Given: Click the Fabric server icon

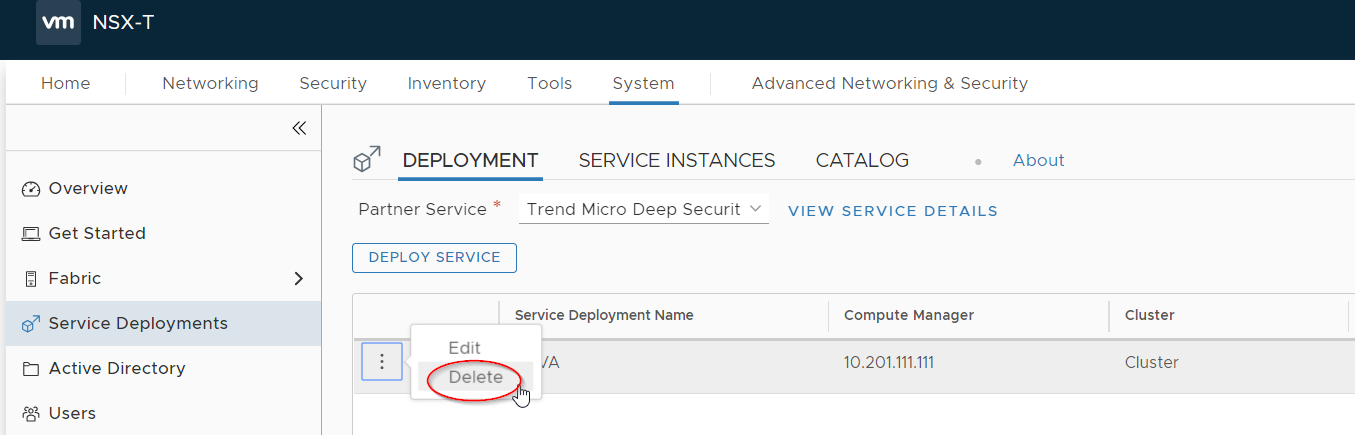Looking at the screenshot, I should [x=30, y=279].
